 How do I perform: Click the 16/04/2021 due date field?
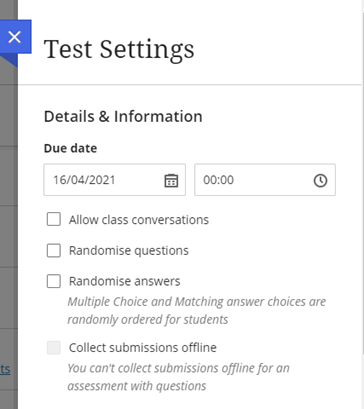(114, 180)
